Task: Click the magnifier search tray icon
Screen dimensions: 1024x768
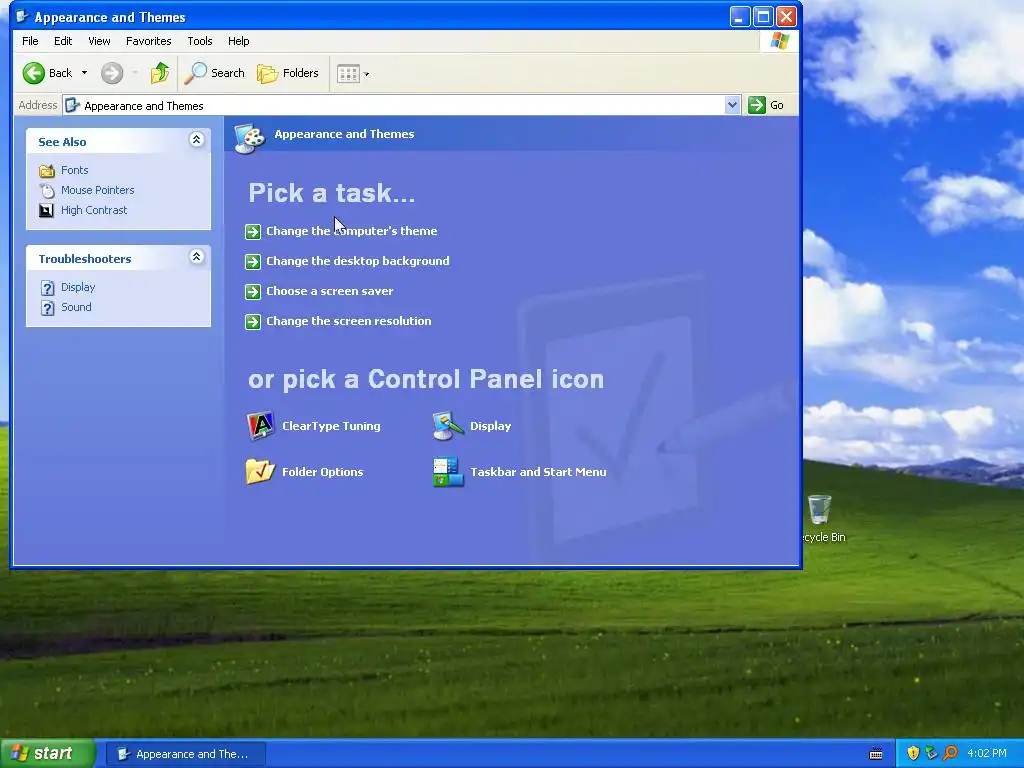Action: (x=950, y=754)
